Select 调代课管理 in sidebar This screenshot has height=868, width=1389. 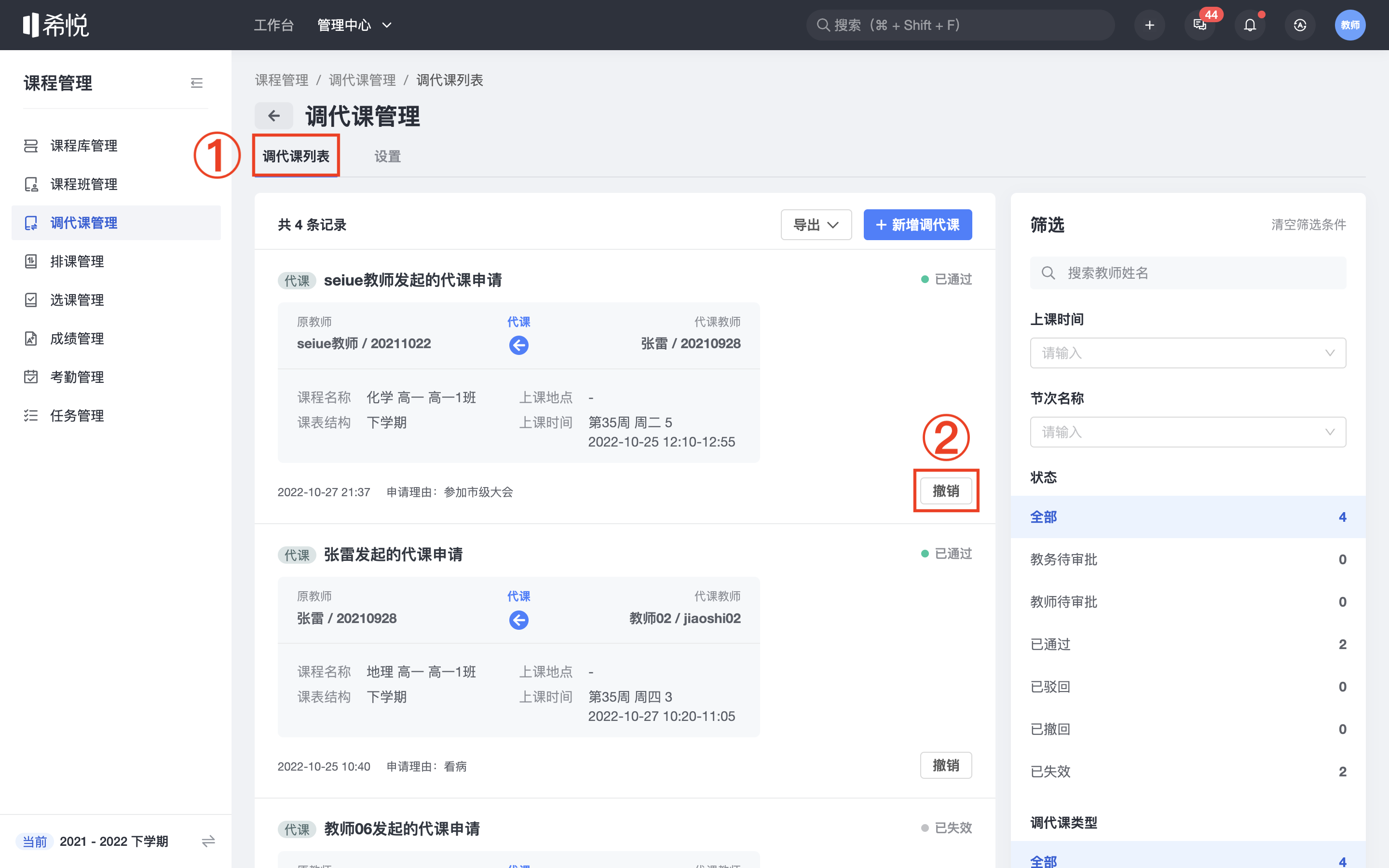point(116,223)
